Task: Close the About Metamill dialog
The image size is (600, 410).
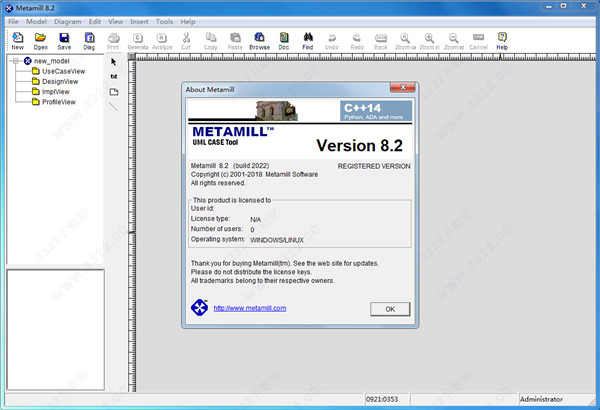Action: coord(403,88)
